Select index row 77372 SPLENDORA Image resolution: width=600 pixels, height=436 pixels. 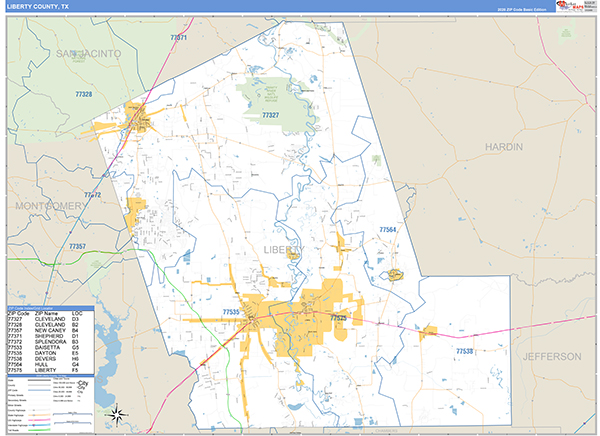(43, 342)
